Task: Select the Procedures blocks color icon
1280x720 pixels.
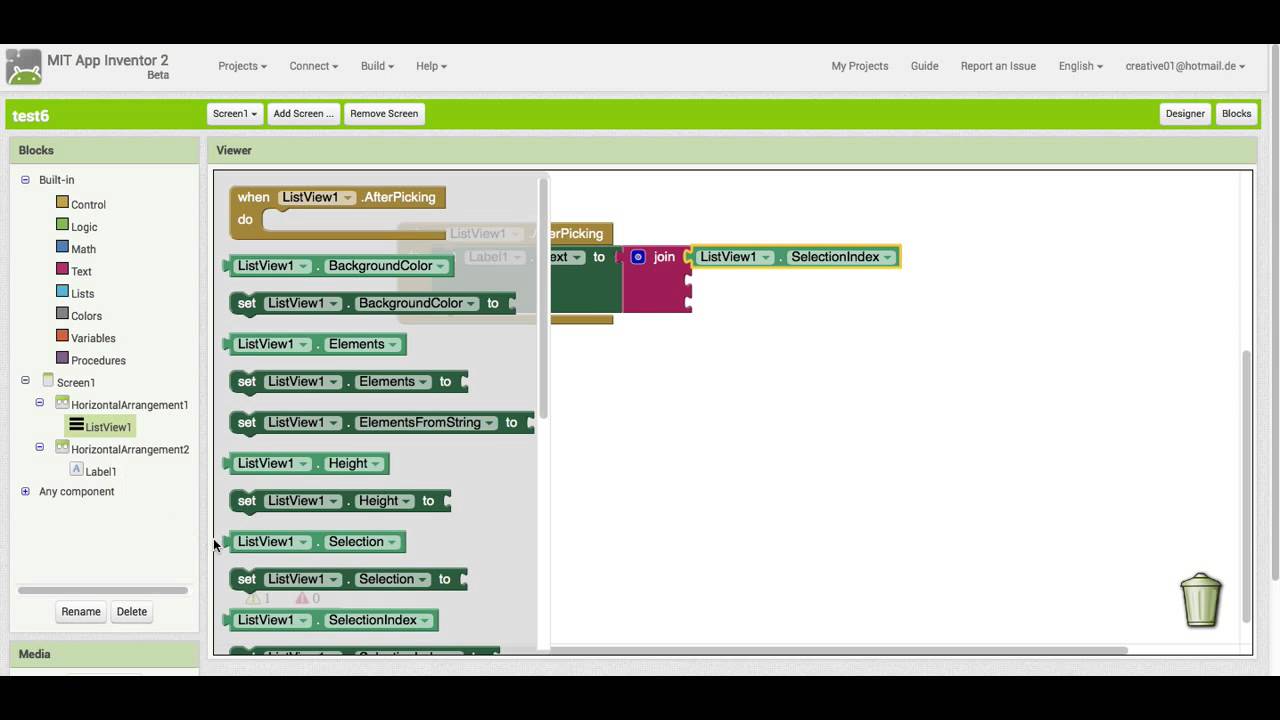Action: (62, 358)
